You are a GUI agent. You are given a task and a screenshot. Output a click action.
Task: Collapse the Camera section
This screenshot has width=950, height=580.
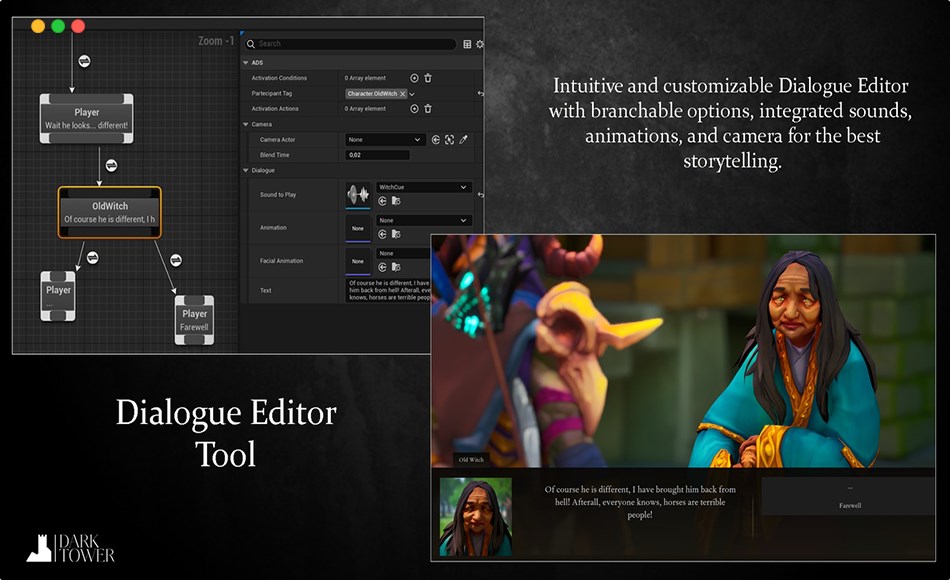pos(244,124)
